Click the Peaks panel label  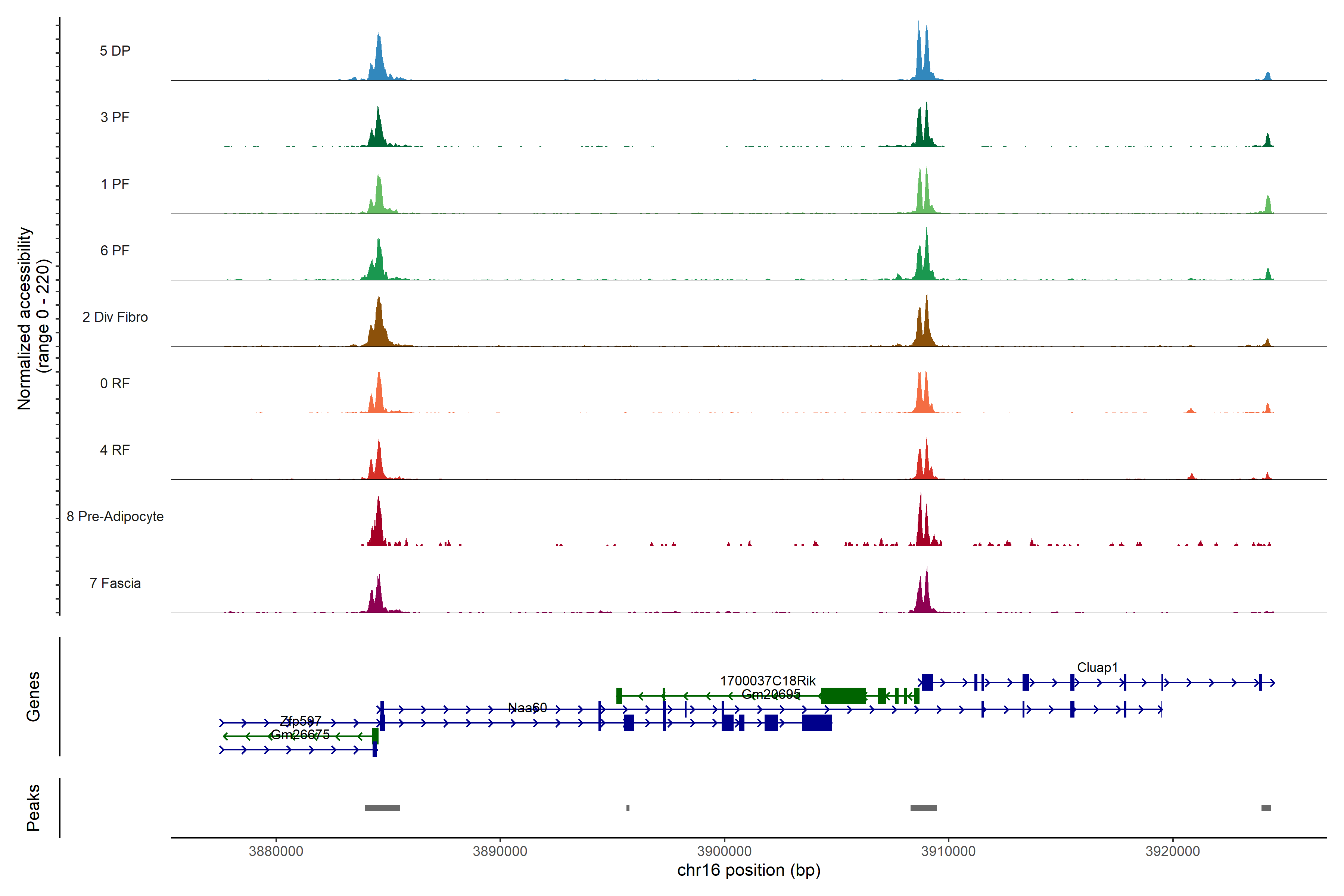[33, 808]
